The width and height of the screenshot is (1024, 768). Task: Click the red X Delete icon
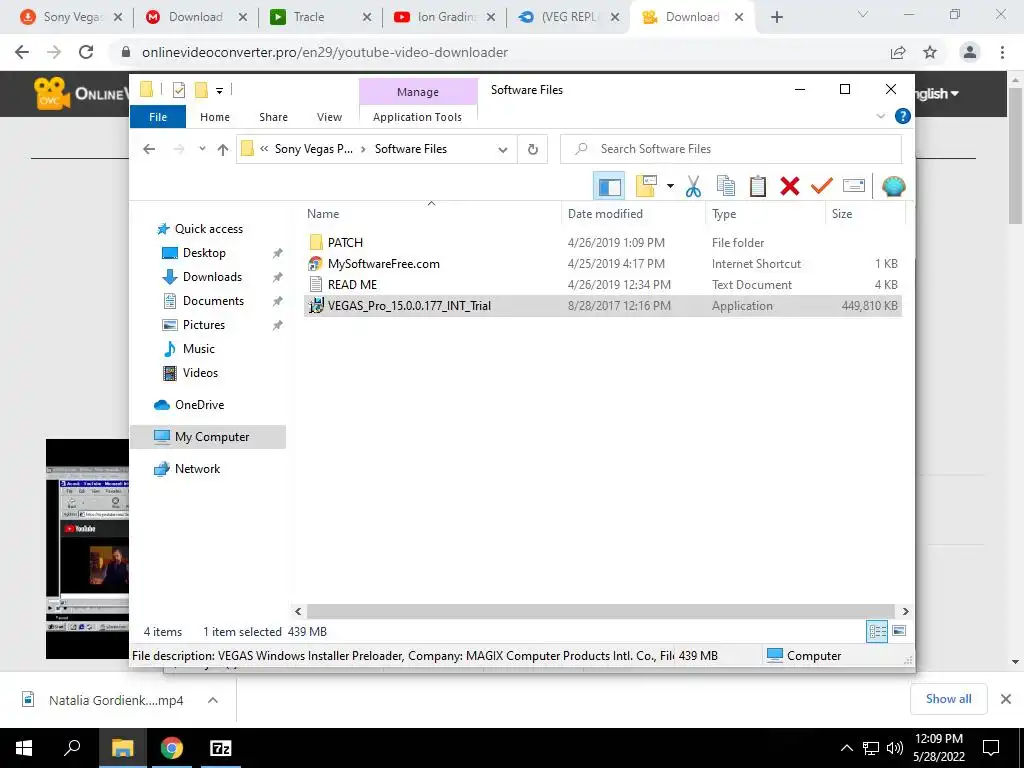pyautogui.click(x=790, y=187)
